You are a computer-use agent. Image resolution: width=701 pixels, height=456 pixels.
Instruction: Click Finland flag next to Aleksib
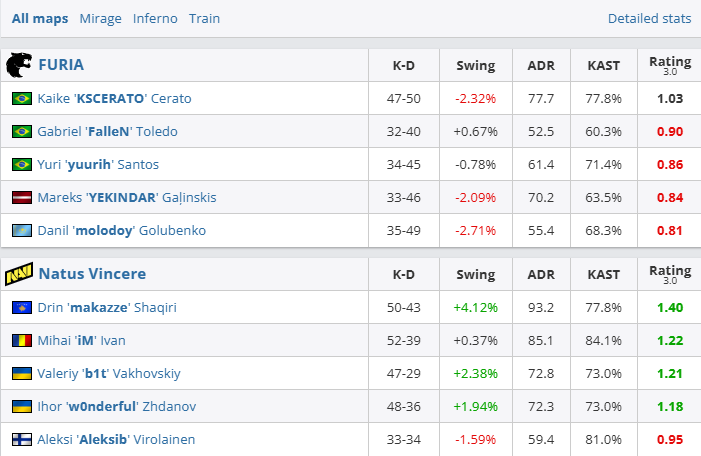coord(21,439)
